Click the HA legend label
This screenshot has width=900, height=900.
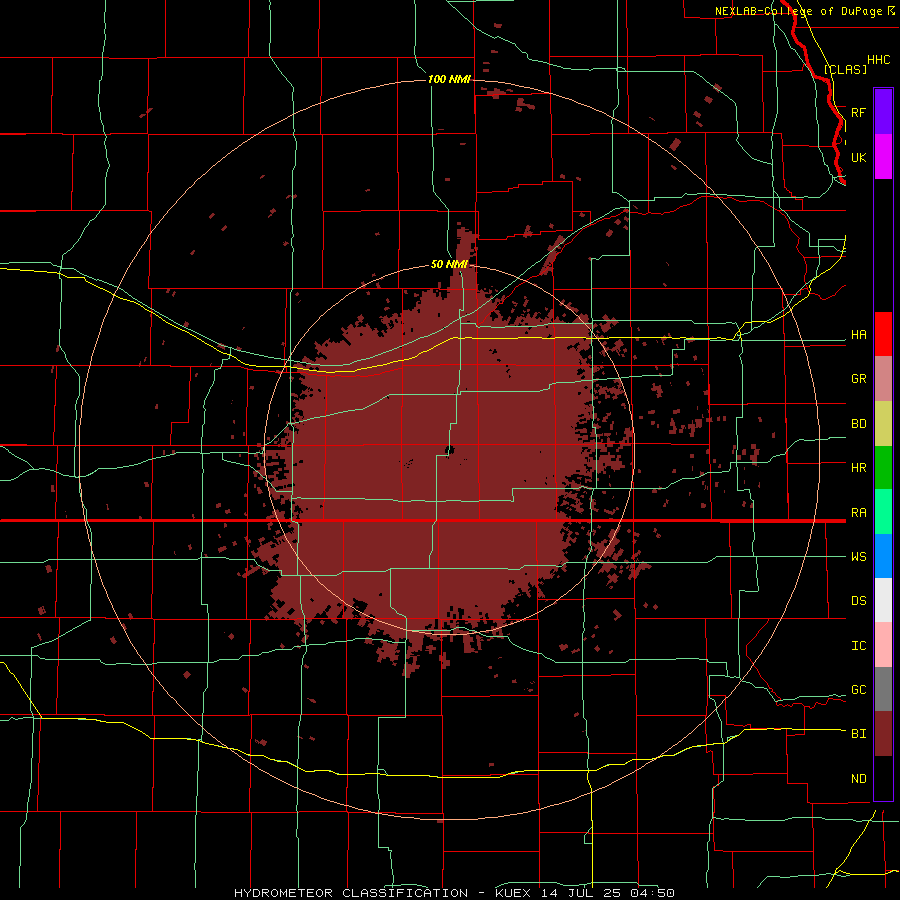pyautogui.click(x=858, y=335)
